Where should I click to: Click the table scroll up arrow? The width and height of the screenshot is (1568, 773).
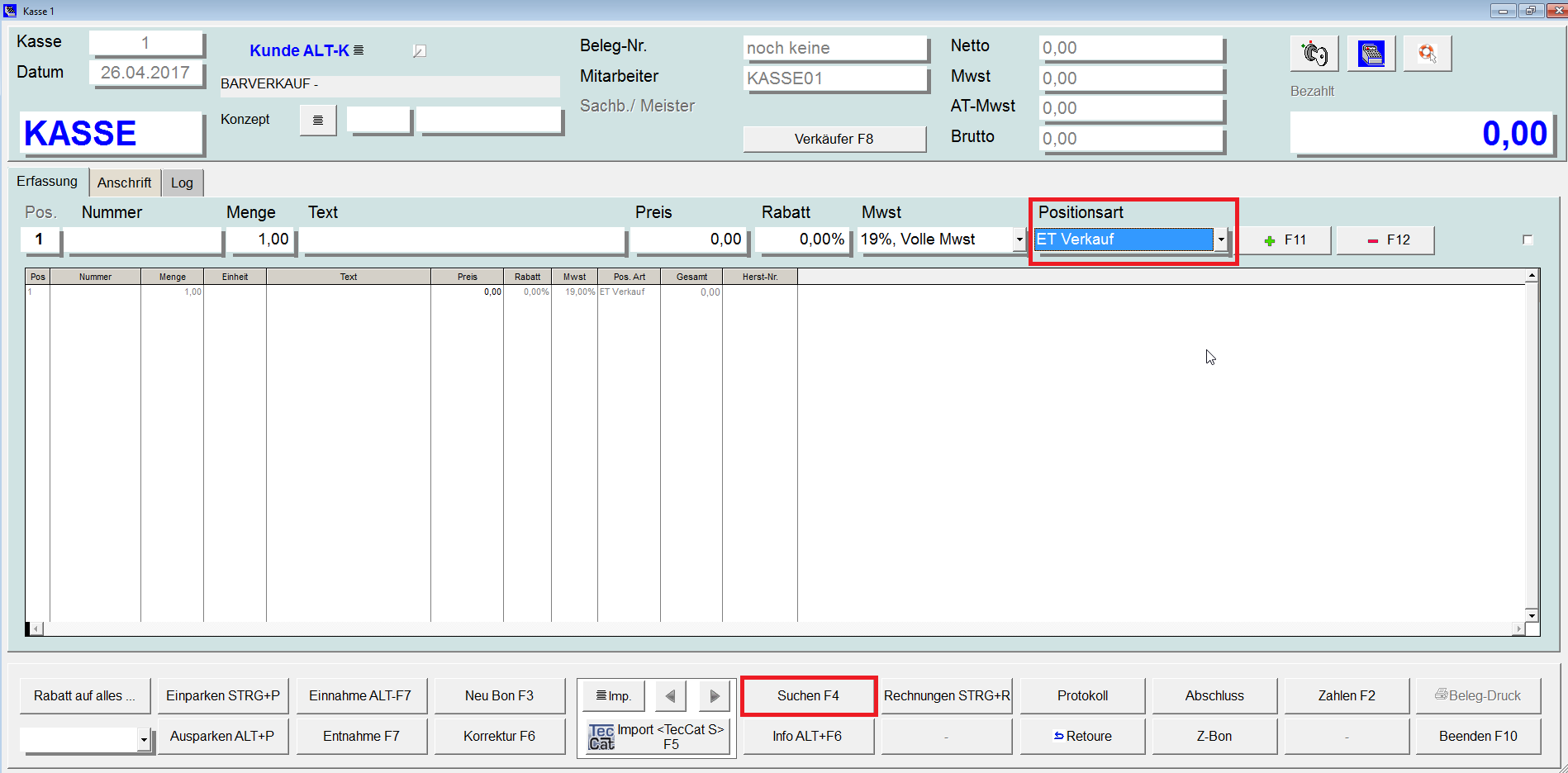coord(1532,275)
